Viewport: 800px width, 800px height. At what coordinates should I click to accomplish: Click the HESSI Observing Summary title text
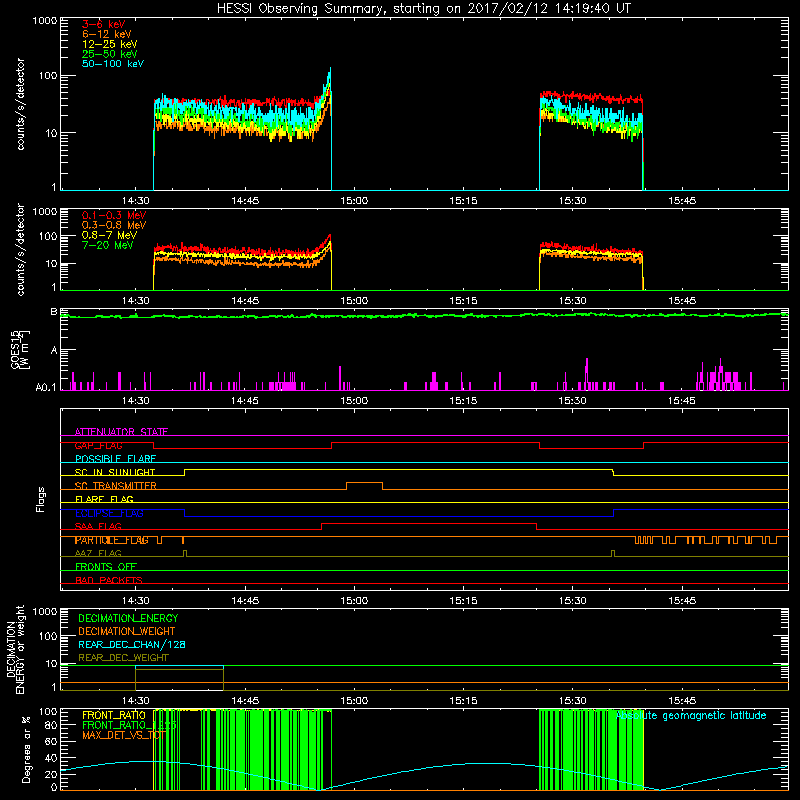coord(423,9)
